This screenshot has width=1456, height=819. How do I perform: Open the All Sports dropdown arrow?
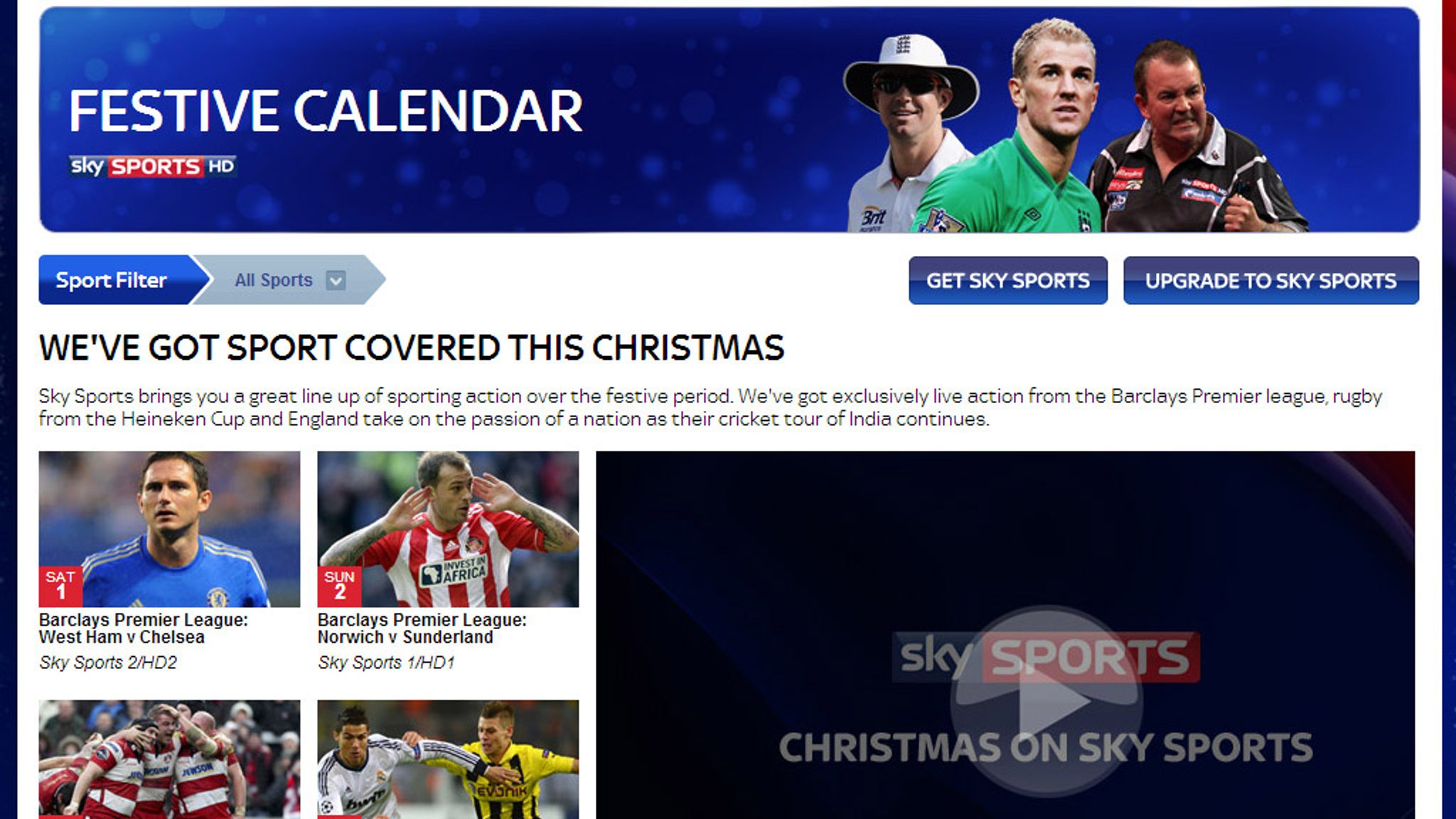click(336, 280)
